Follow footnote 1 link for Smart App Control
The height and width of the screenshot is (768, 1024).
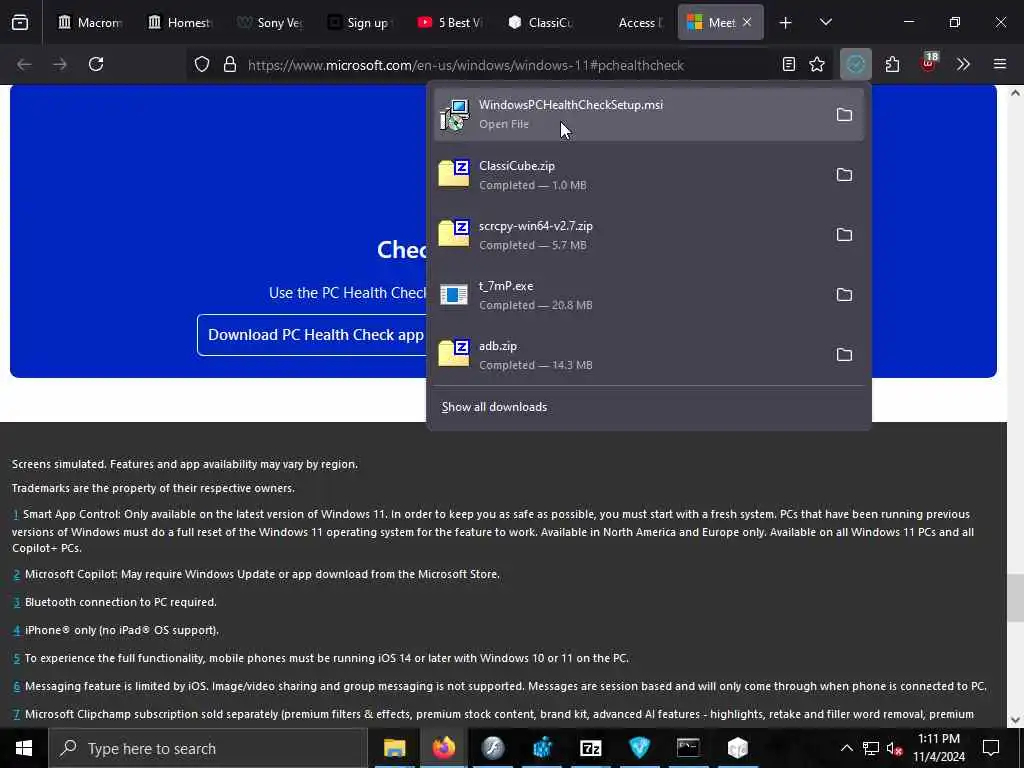(x=15, y=515)
